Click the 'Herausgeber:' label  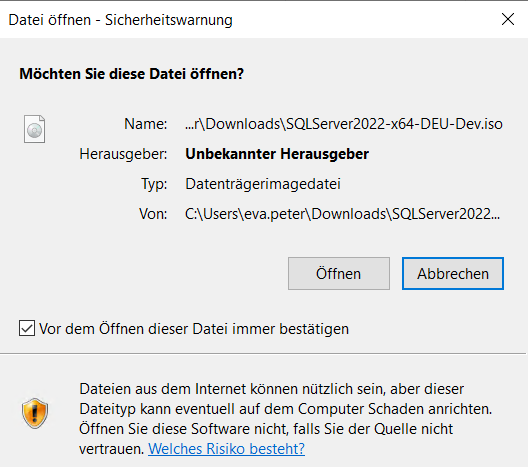pyautogui.click(x=123, y=154)
